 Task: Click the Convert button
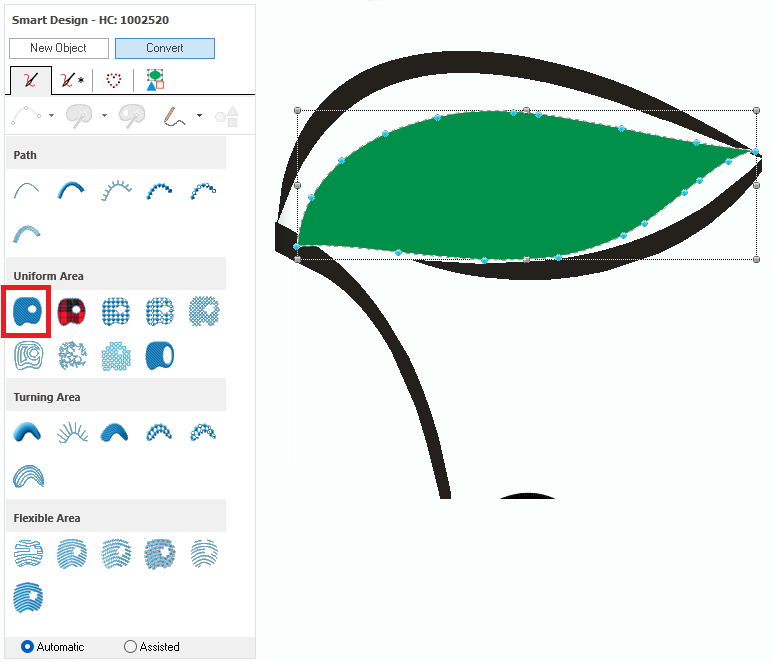click(x=164, y=48)
